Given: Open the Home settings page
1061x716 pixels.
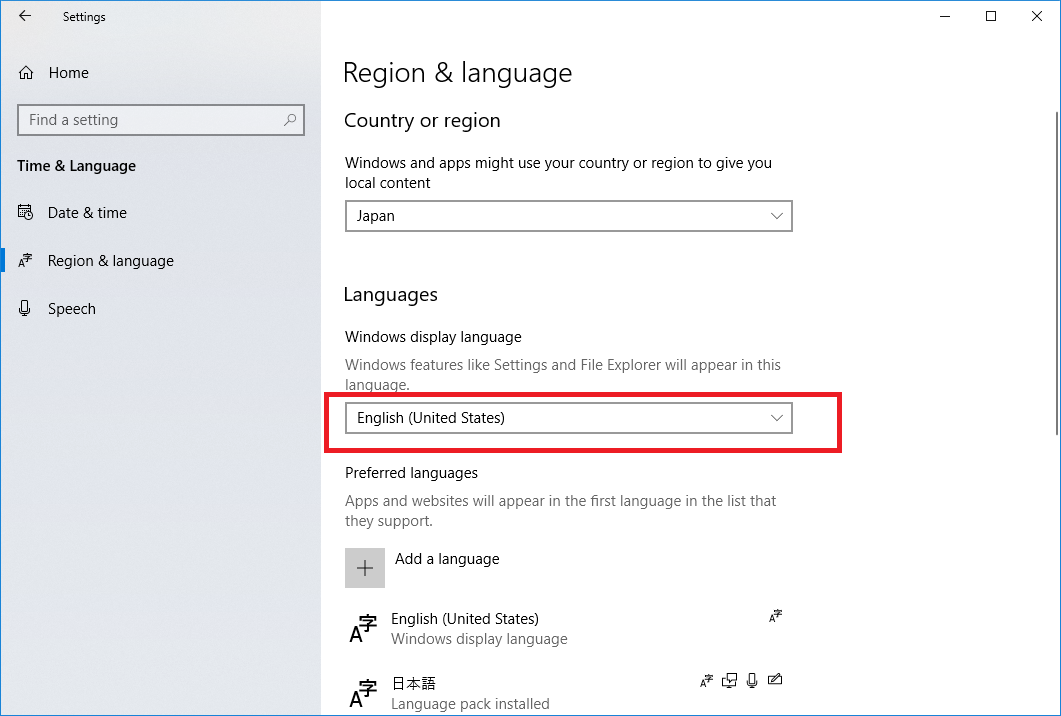Looking at the screenshot, I should (x=54, y=72).
